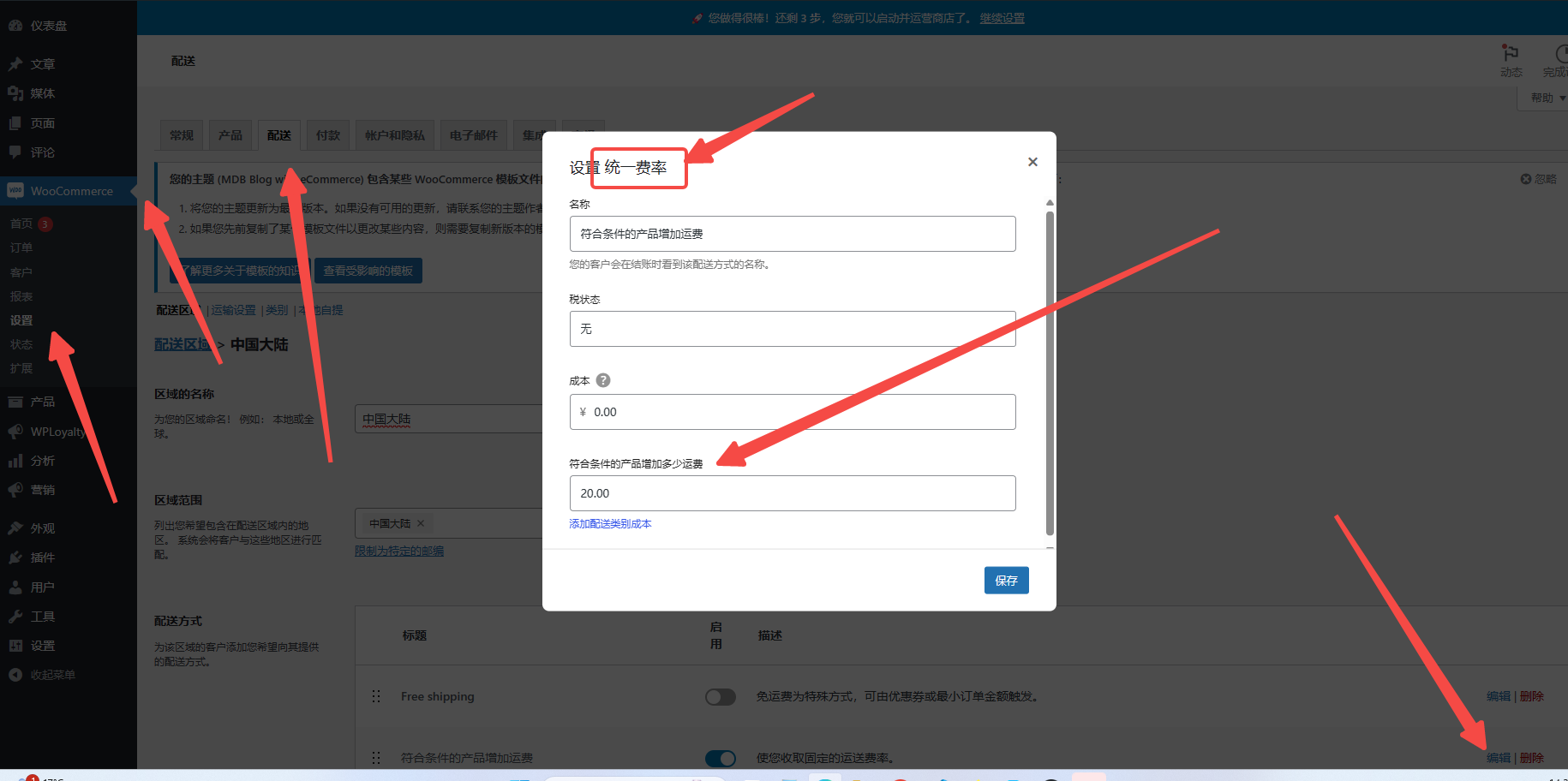This screenshot has height=781, width=1568.
Task: Open the Activity flag icon
Action: (1511, 54)
